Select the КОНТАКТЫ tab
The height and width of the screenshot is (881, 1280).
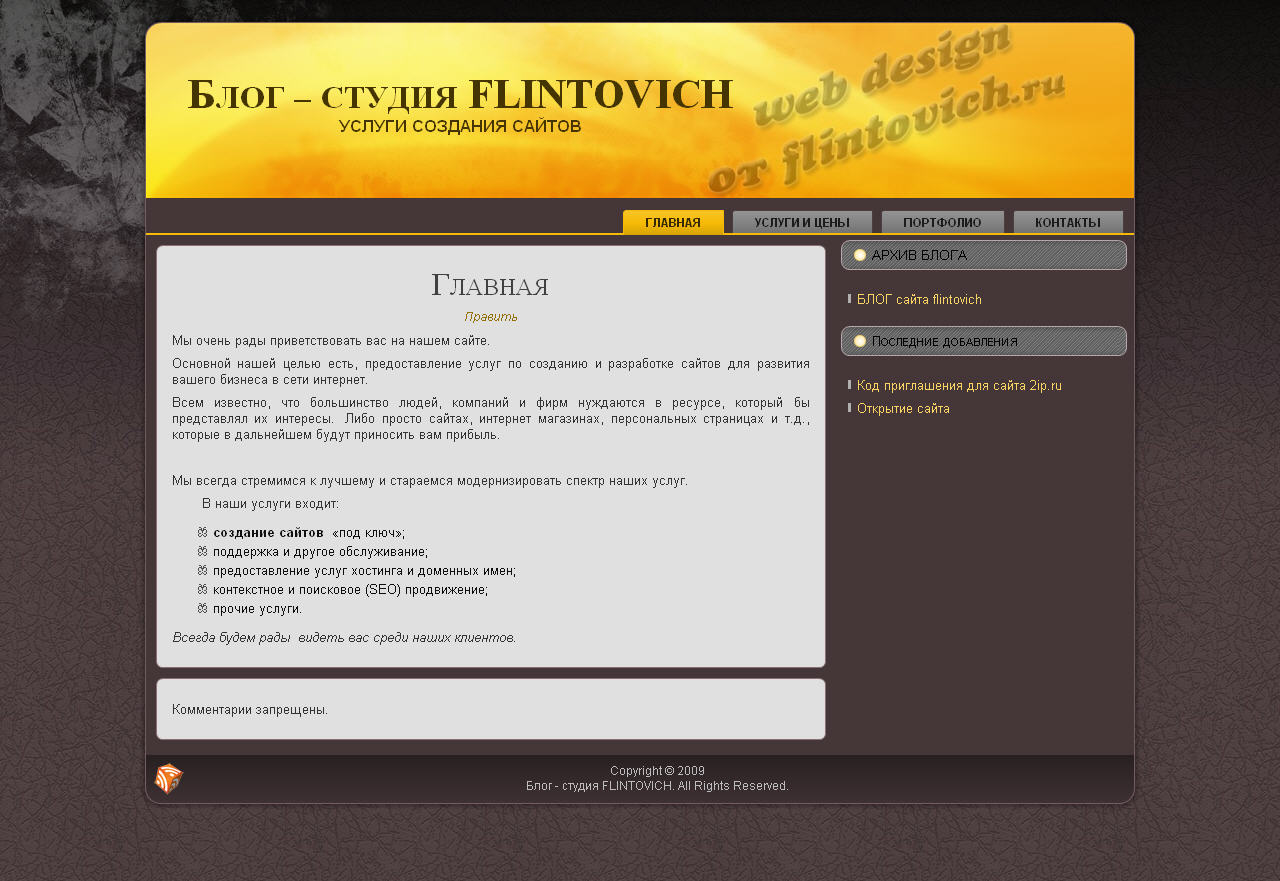pyautogui.click(x=1068, y=221)
